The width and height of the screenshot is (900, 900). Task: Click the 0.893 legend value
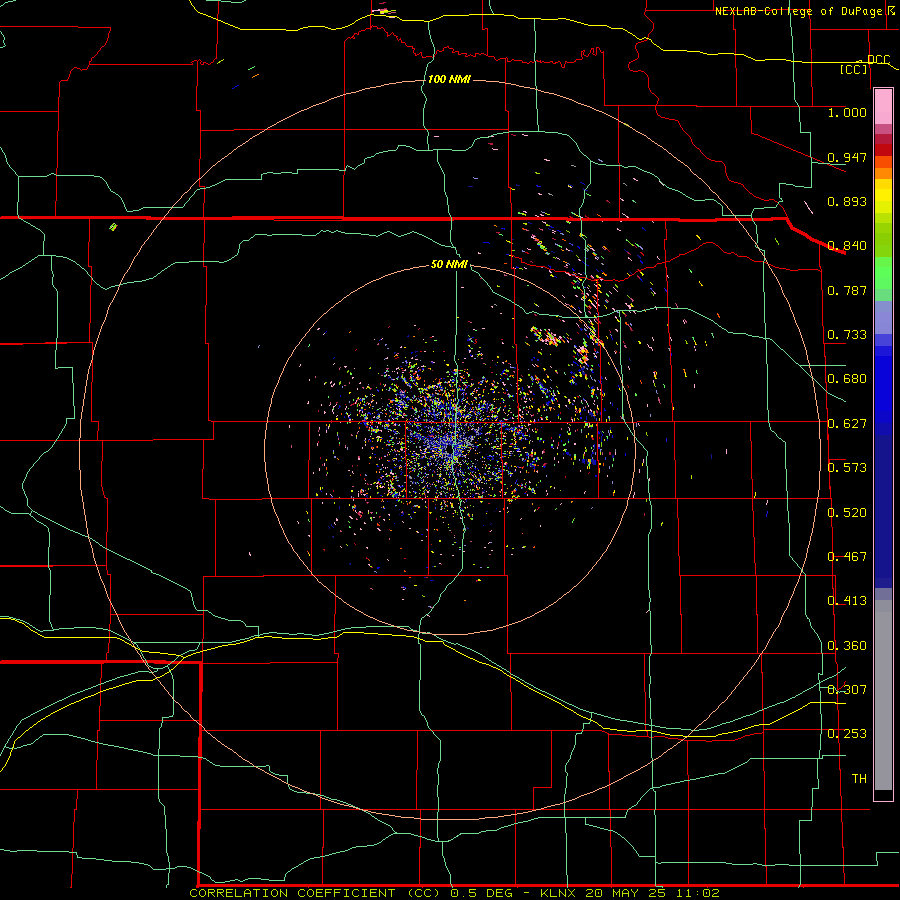(x=847, y=201)
